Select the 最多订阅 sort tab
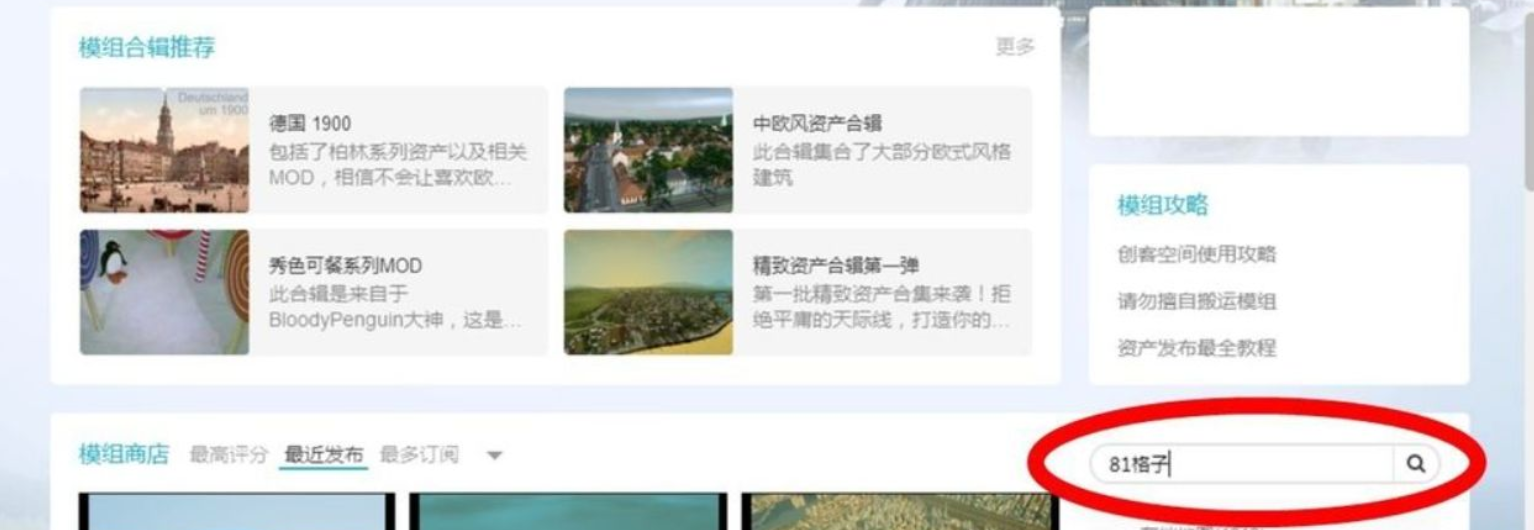The width and height of the screenshot is (1534, 530). pos(419,455)
